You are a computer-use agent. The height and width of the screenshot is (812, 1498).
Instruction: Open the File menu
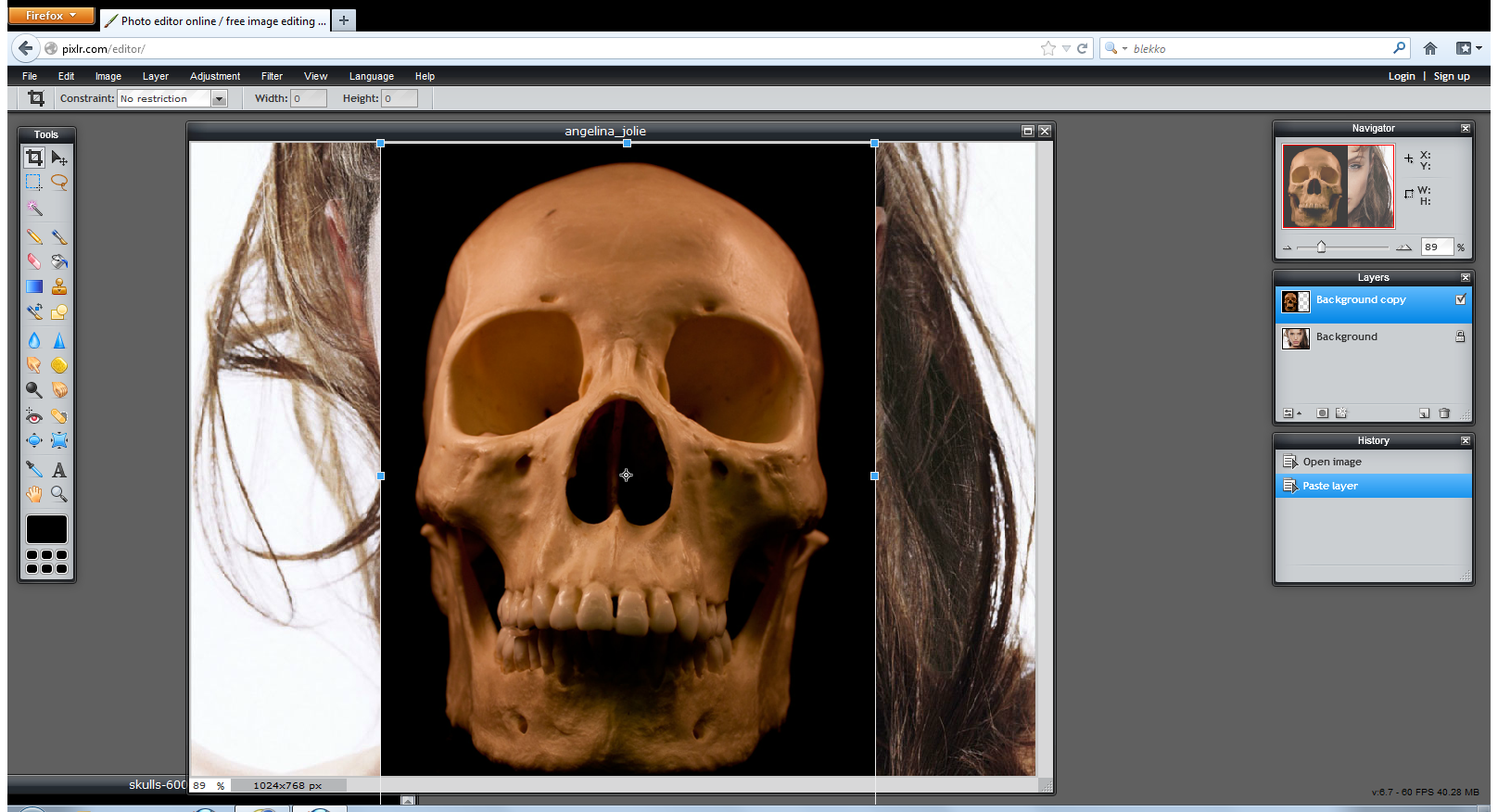tap(30, 76)
